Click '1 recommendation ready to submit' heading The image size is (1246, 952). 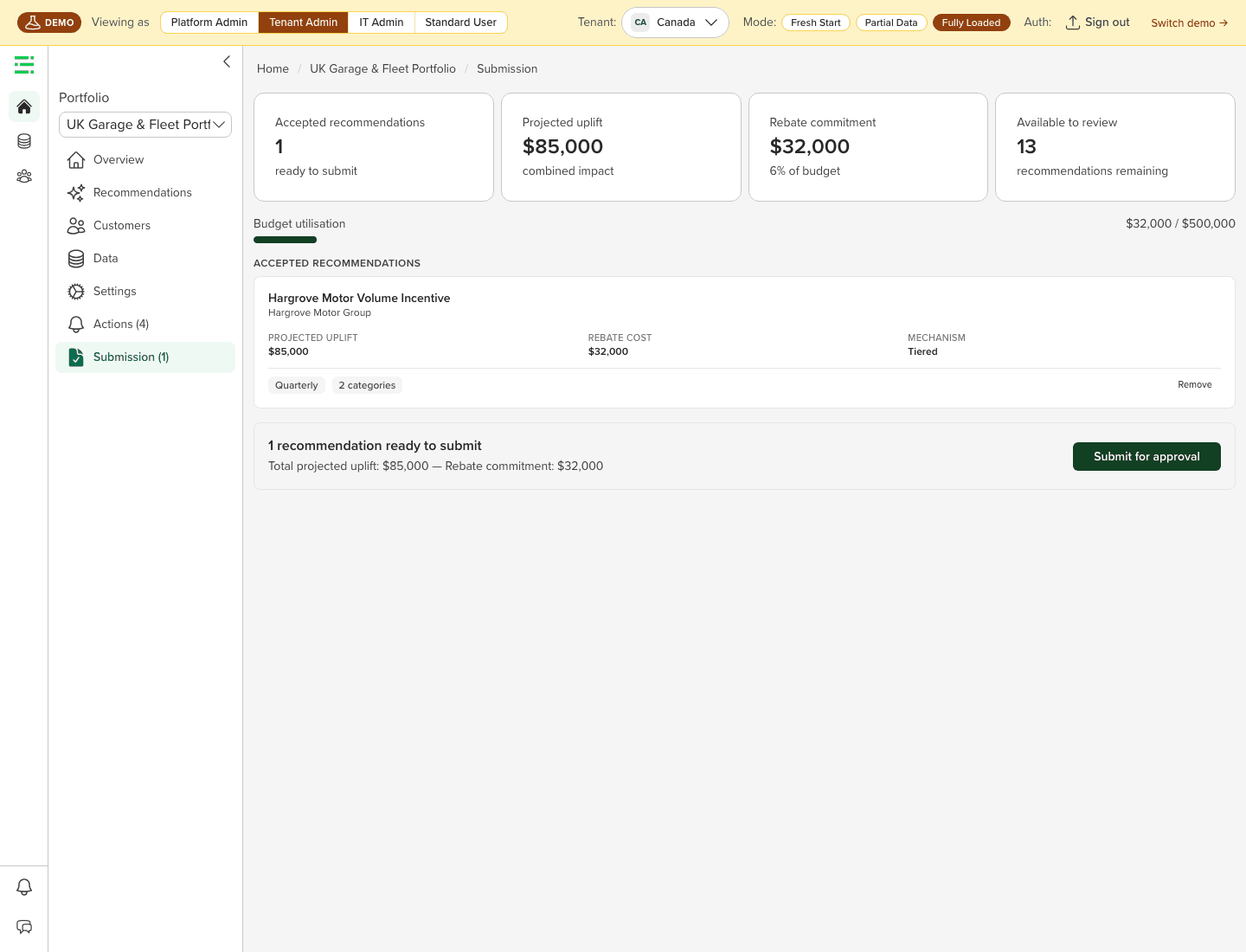coord(375,446)
